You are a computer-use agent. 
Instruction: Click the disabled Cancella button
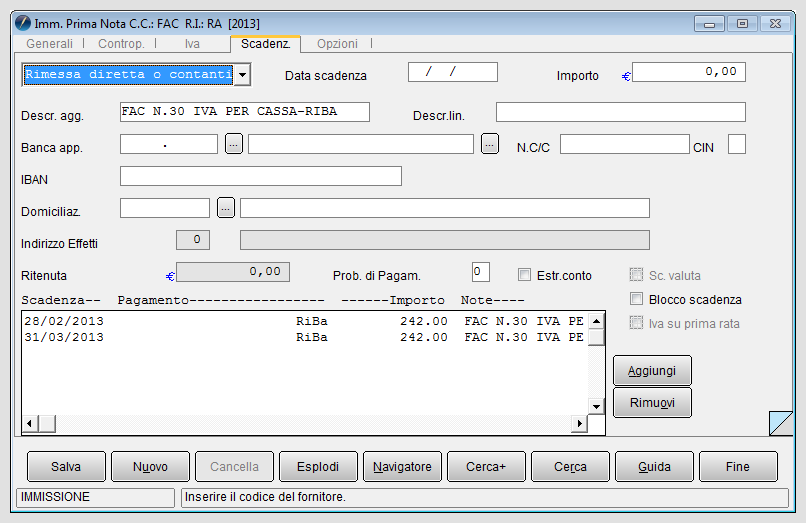(234, 466)
